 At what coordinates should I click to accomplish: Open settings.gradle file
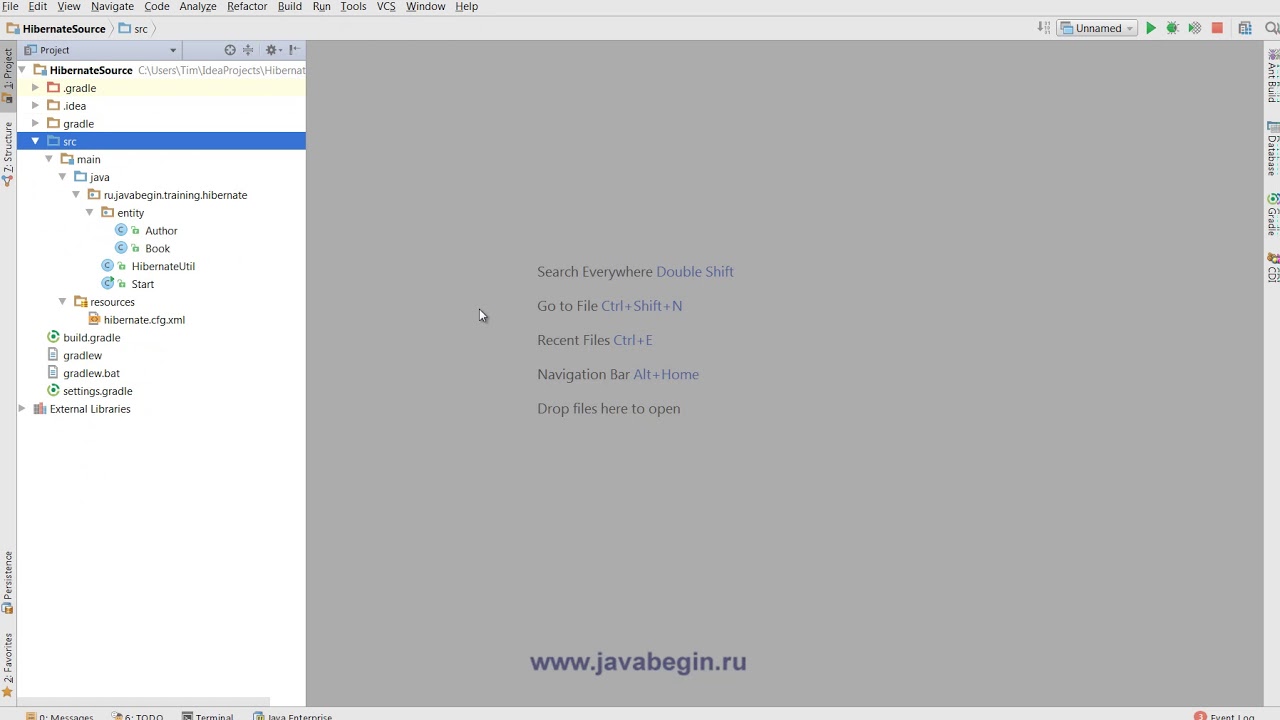[97, 392]
